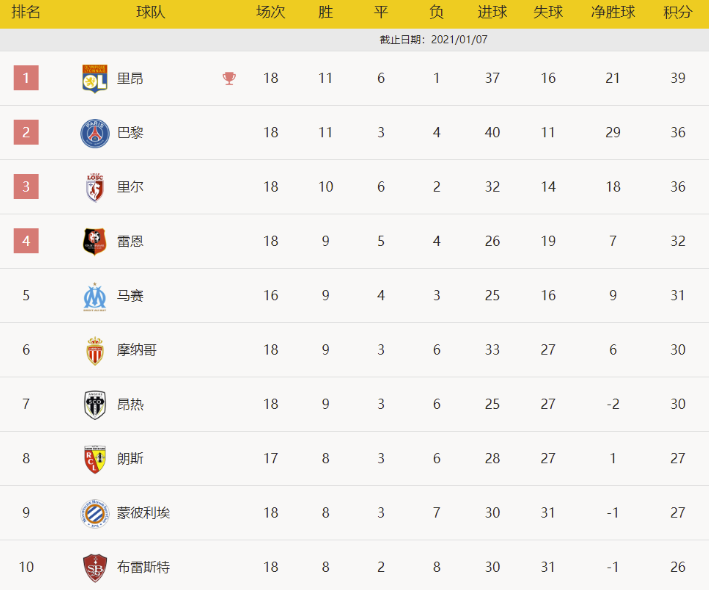
Task: Open the 布雷斯特 team name link
Action: pos(143,568)
